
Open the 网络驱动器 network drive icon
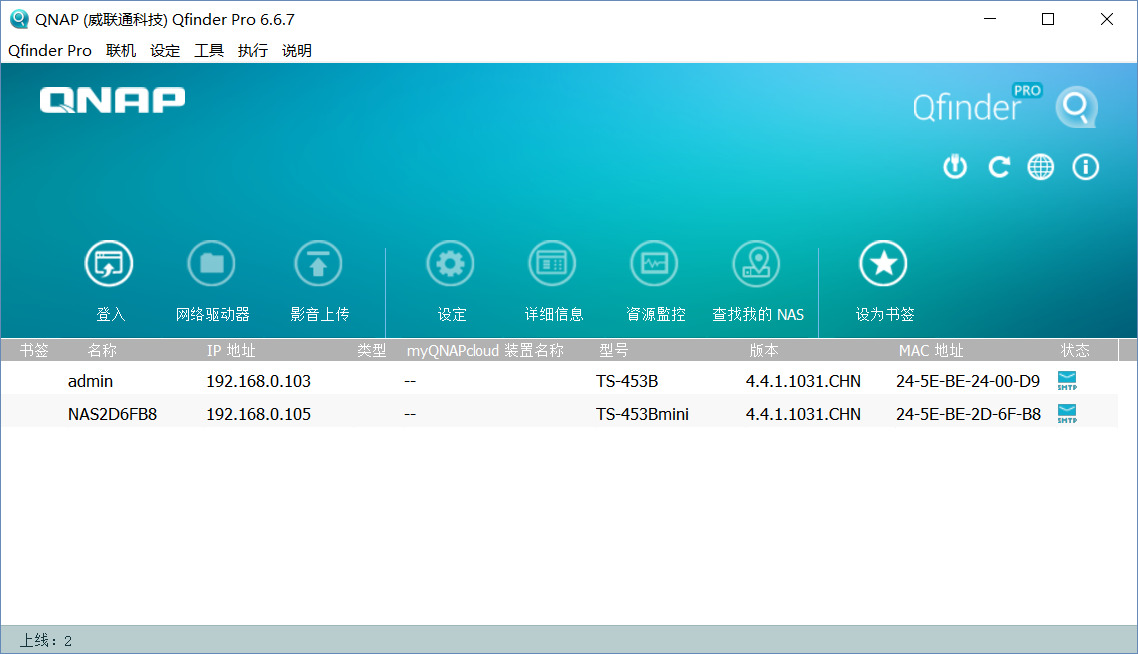211,263
